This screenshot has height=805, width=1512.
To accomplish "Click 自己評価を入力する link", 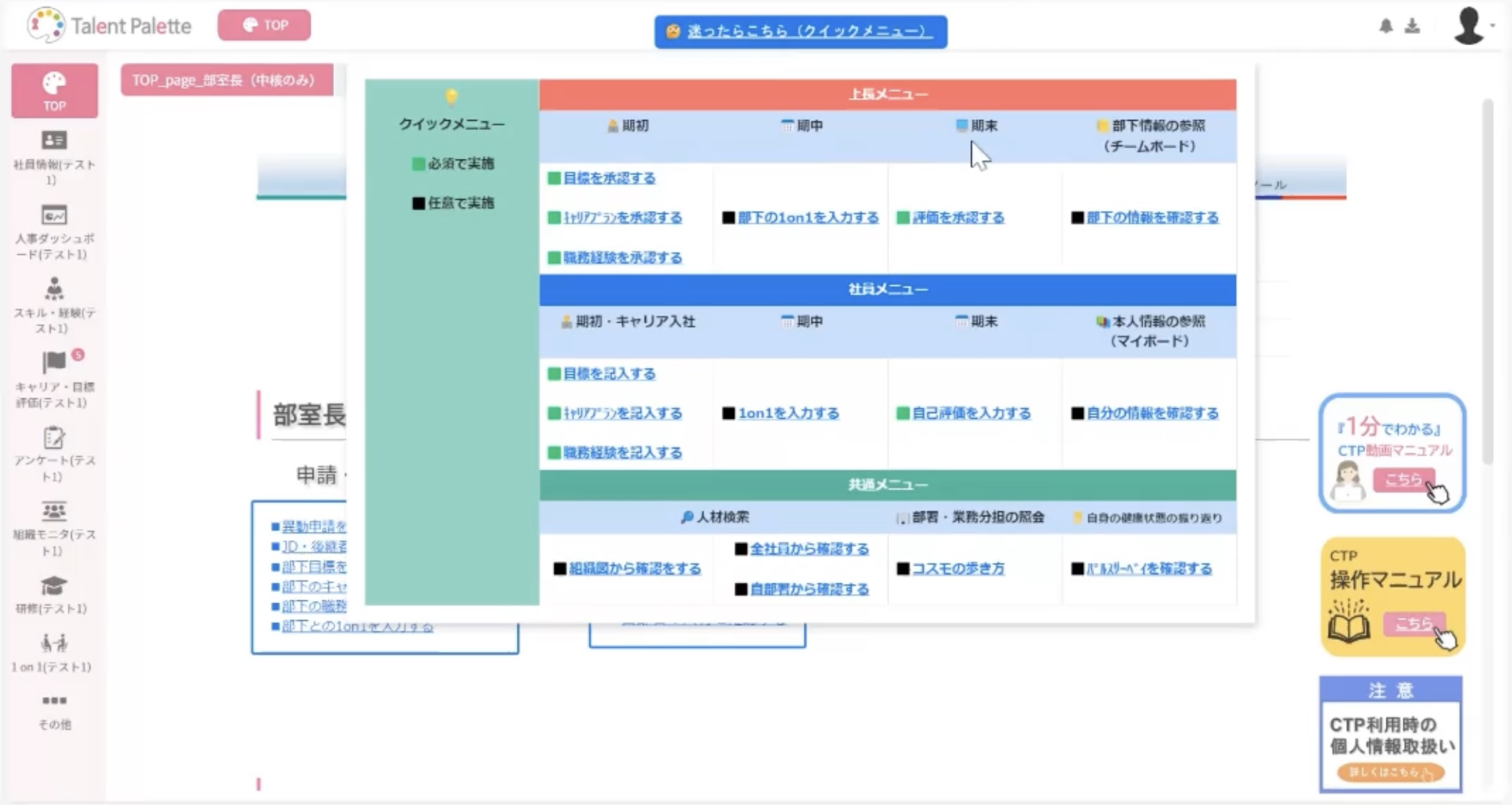I will click(971, 413).
